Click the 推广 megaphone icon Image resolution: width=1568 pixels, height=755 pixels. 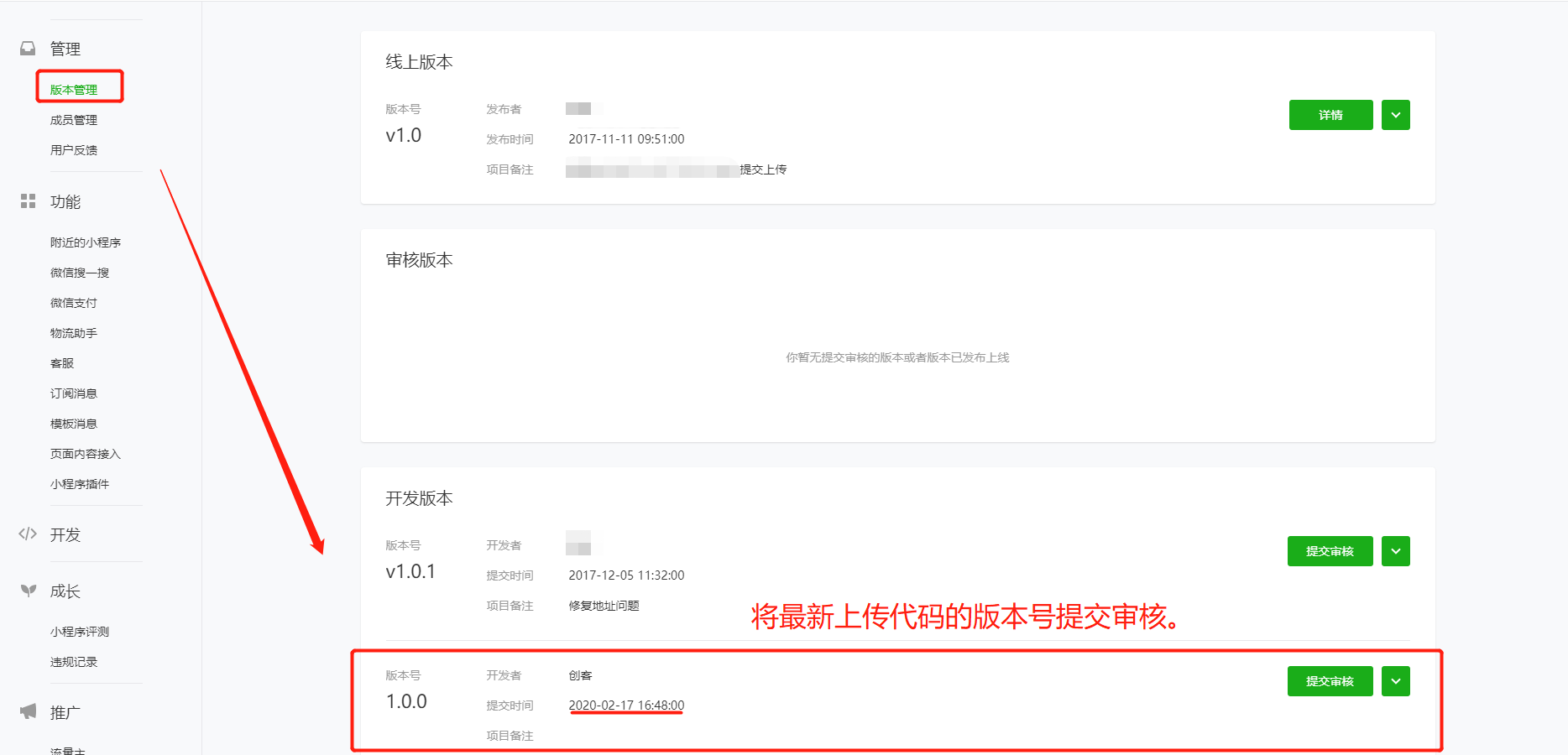(x=28, y=712)
